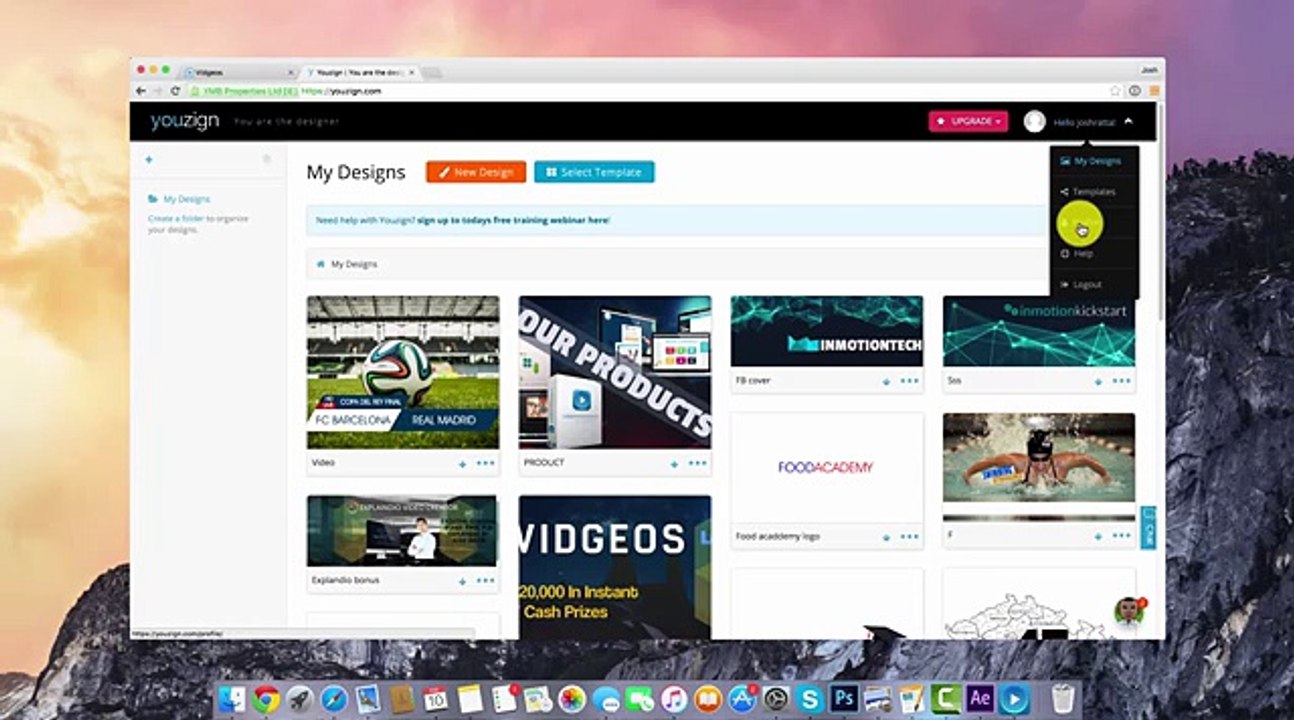Screen dimensions: 1294x720
Task: Open options dots for design F
Action: (1122, 537)
